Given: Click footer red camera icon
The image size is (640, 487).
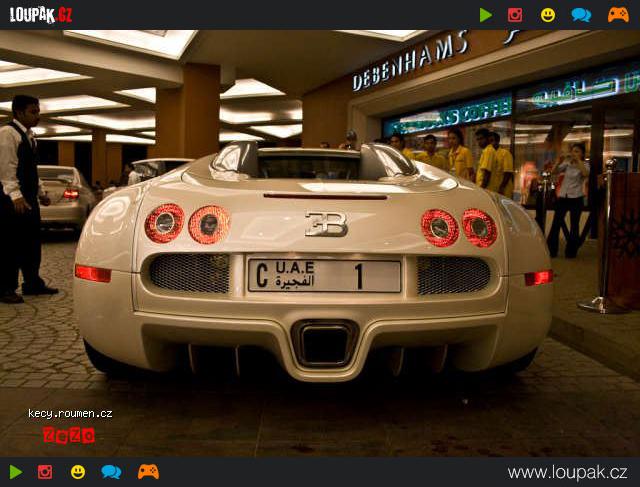Looking at the screenshot, I should pos(45,472).
